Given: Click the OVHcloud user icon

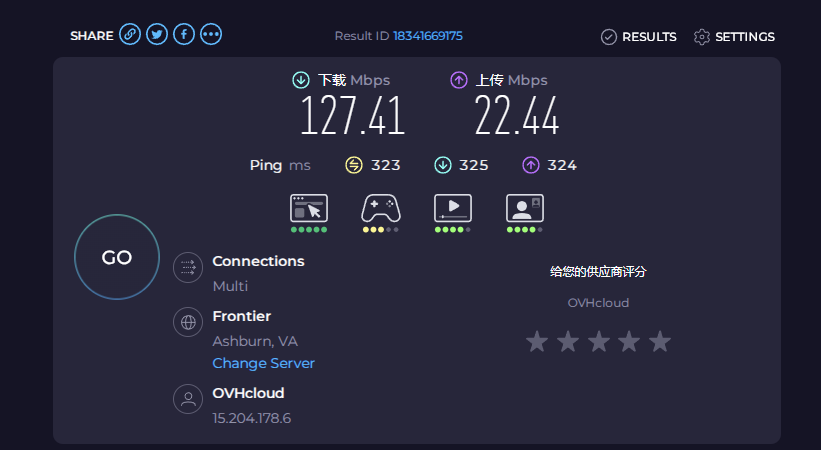Looking at the screenshot, I should click(187, 399).
